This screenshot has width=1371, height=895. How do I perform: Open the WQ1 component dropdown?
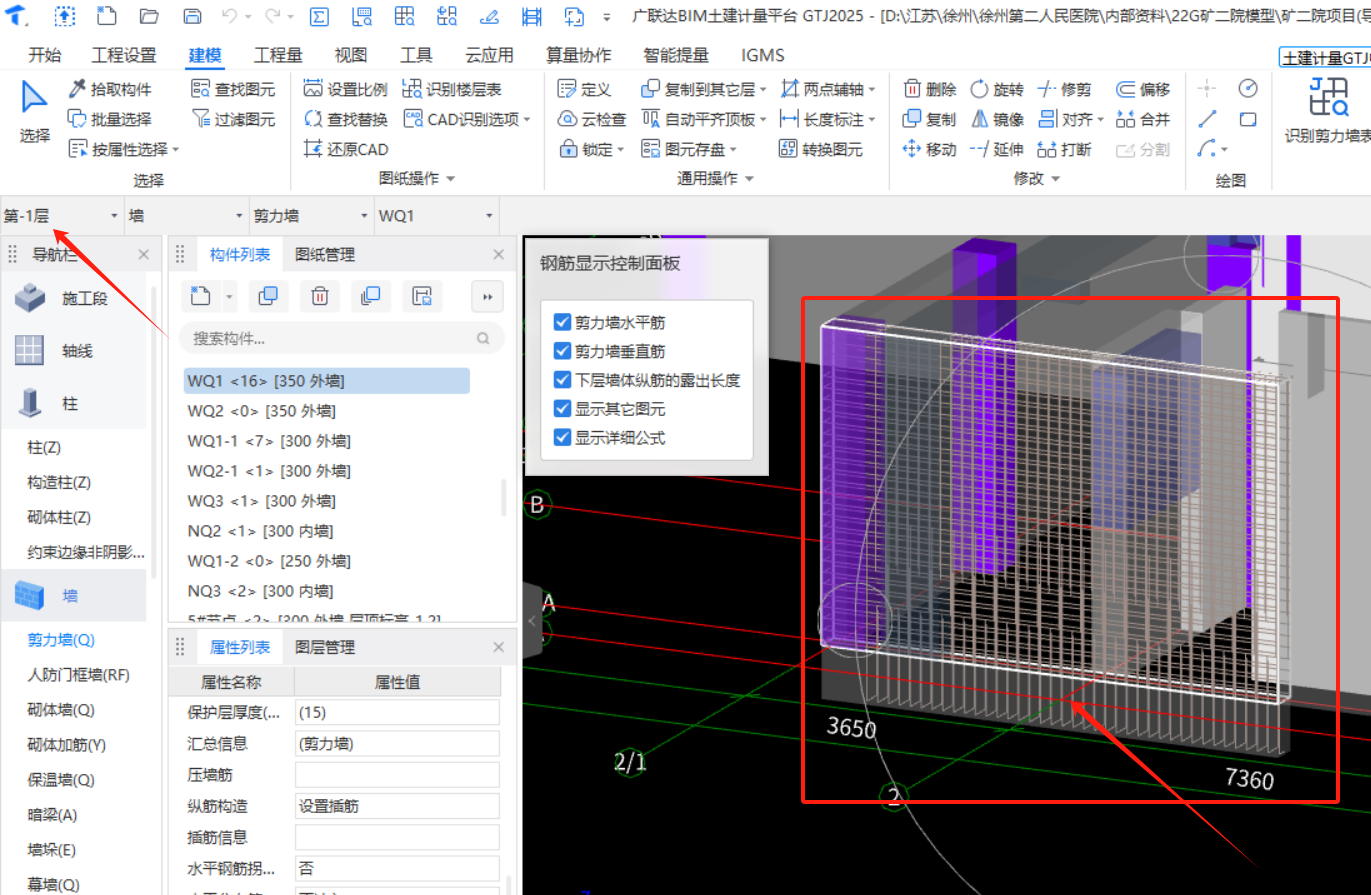click(437, 215)
